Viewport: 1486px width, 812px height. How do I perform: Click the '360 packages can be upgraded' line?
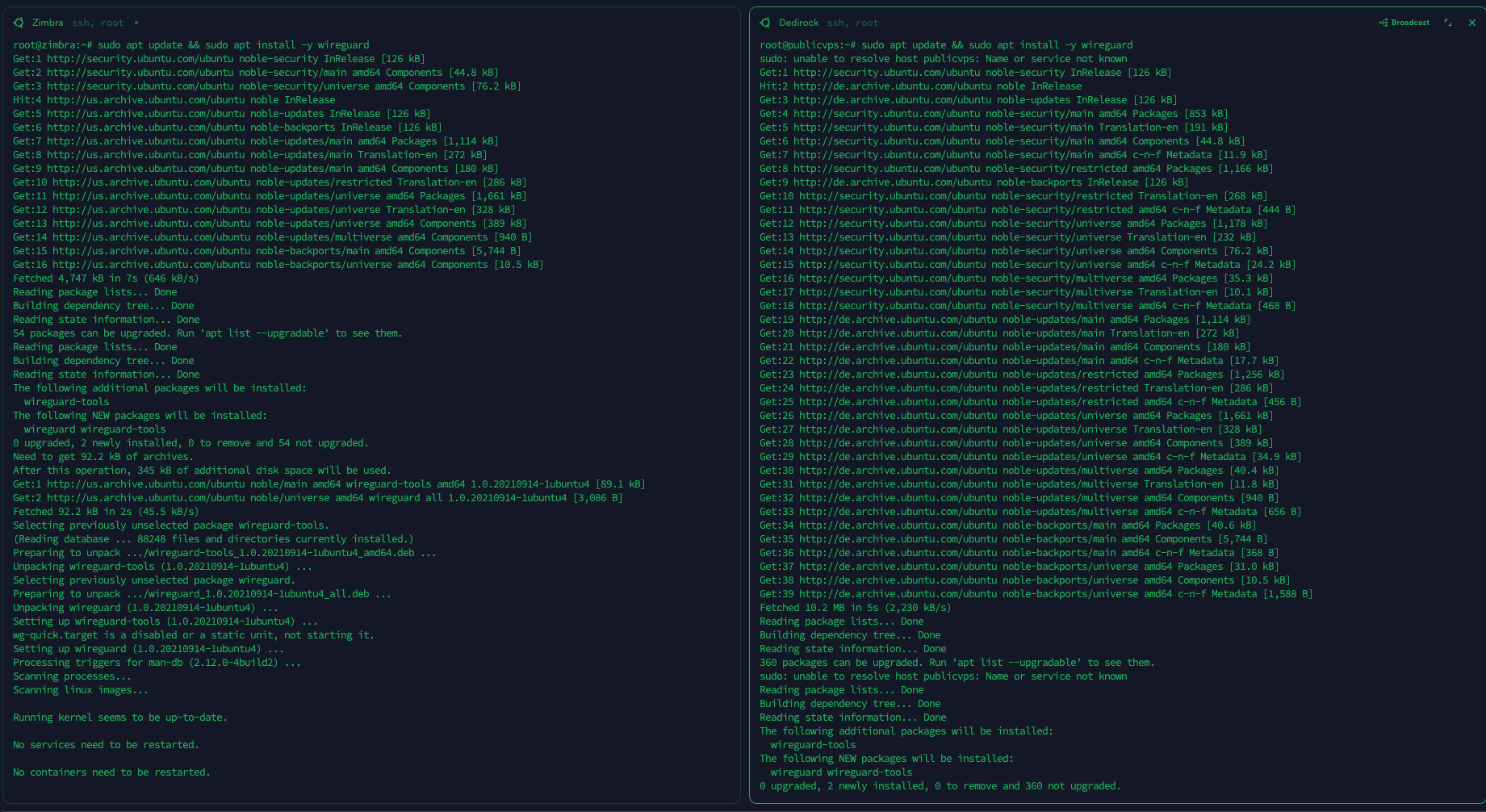(x=956, y=663)
